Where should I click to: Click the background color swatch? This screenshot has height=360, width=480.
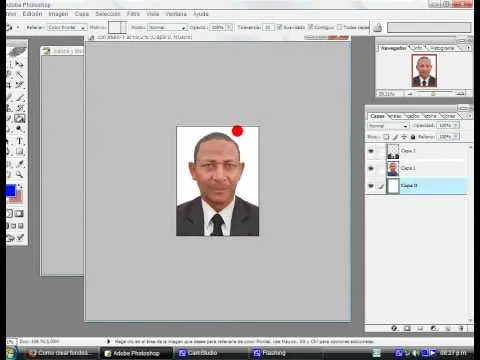click(18, 199)
